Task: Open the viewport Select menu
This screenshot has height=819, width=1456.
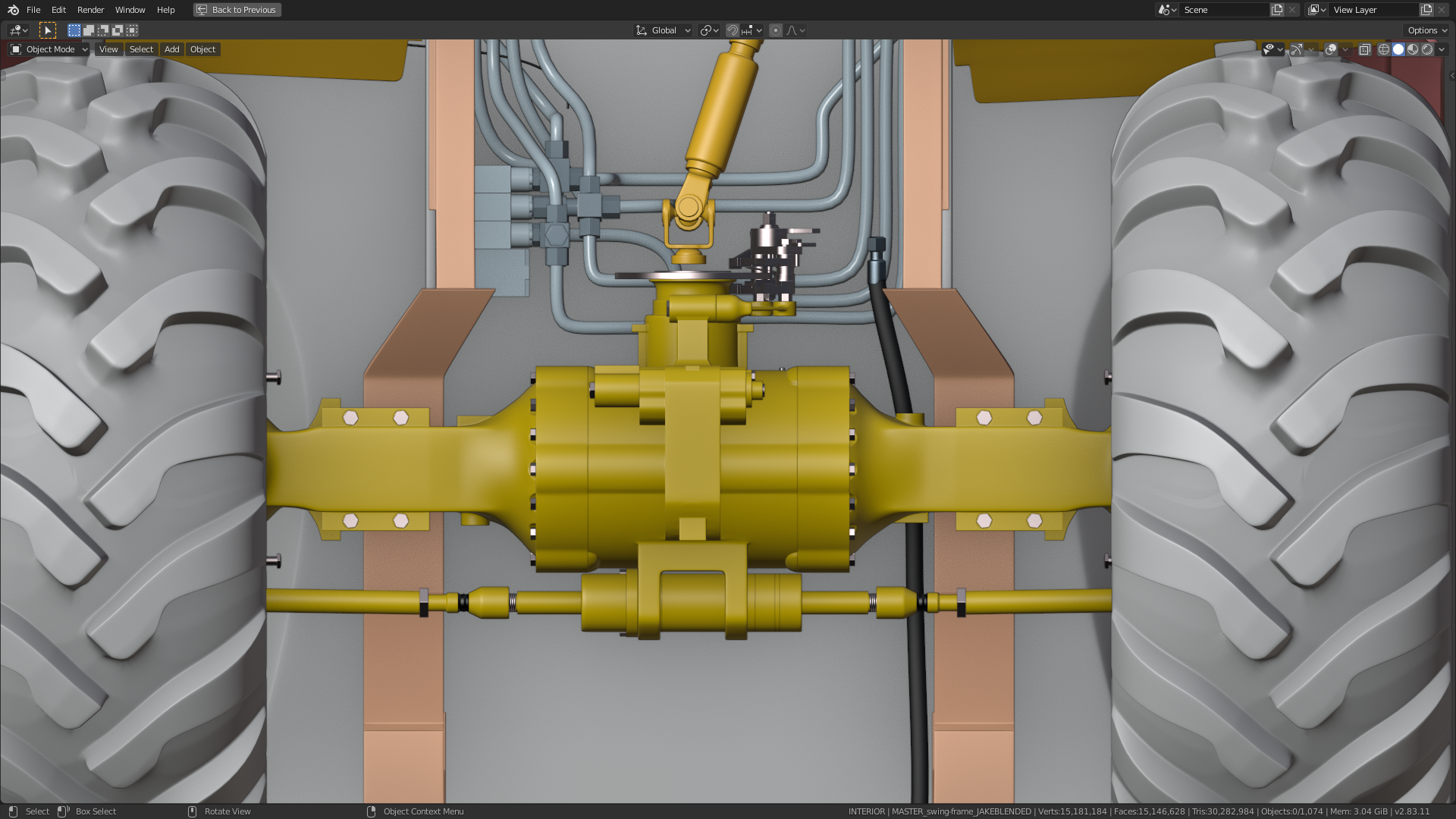Action: coord(141,49)
